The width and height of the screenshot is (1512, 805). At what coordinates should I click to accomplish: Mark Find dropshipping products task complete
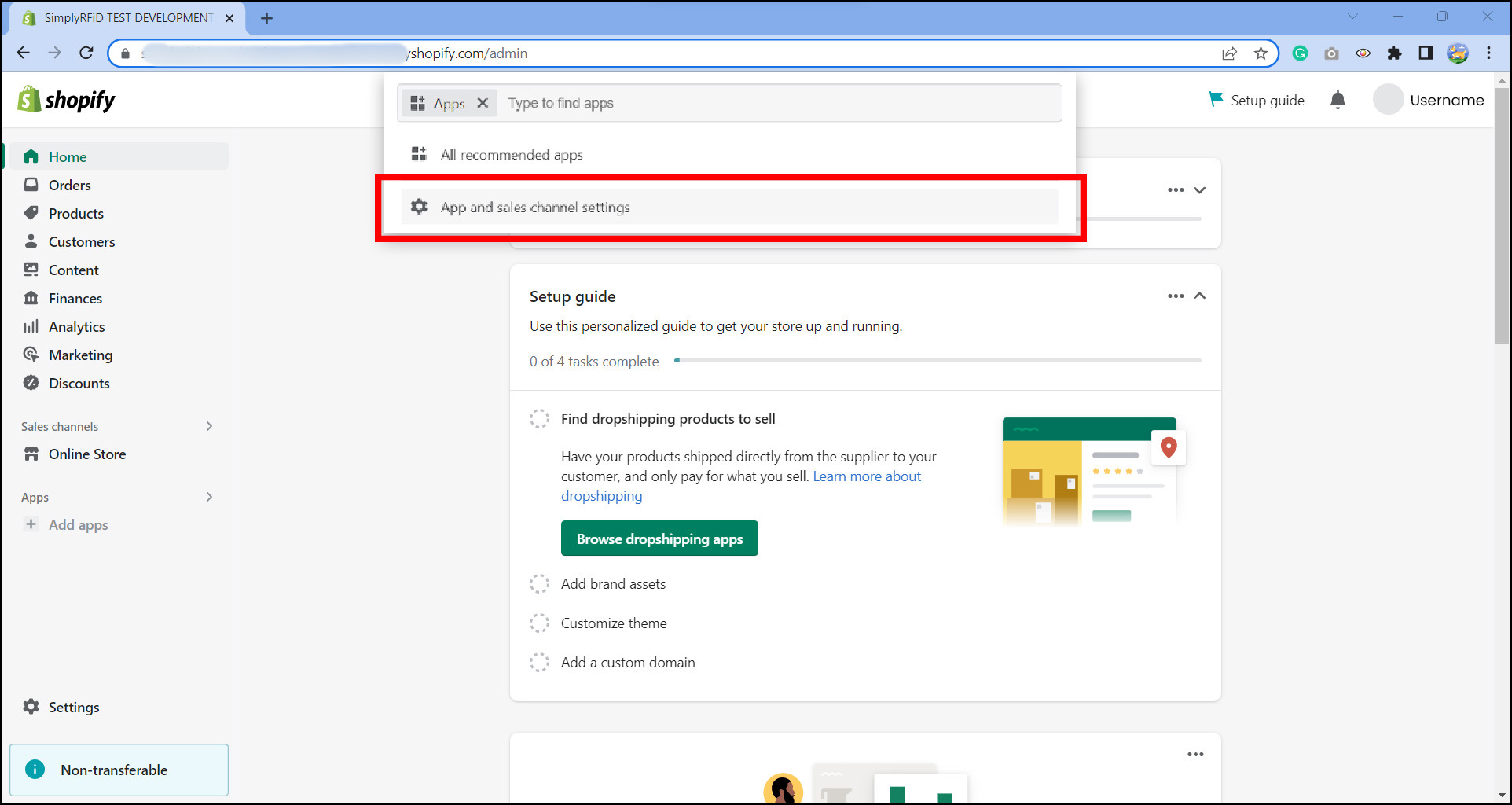coord(539,418)
